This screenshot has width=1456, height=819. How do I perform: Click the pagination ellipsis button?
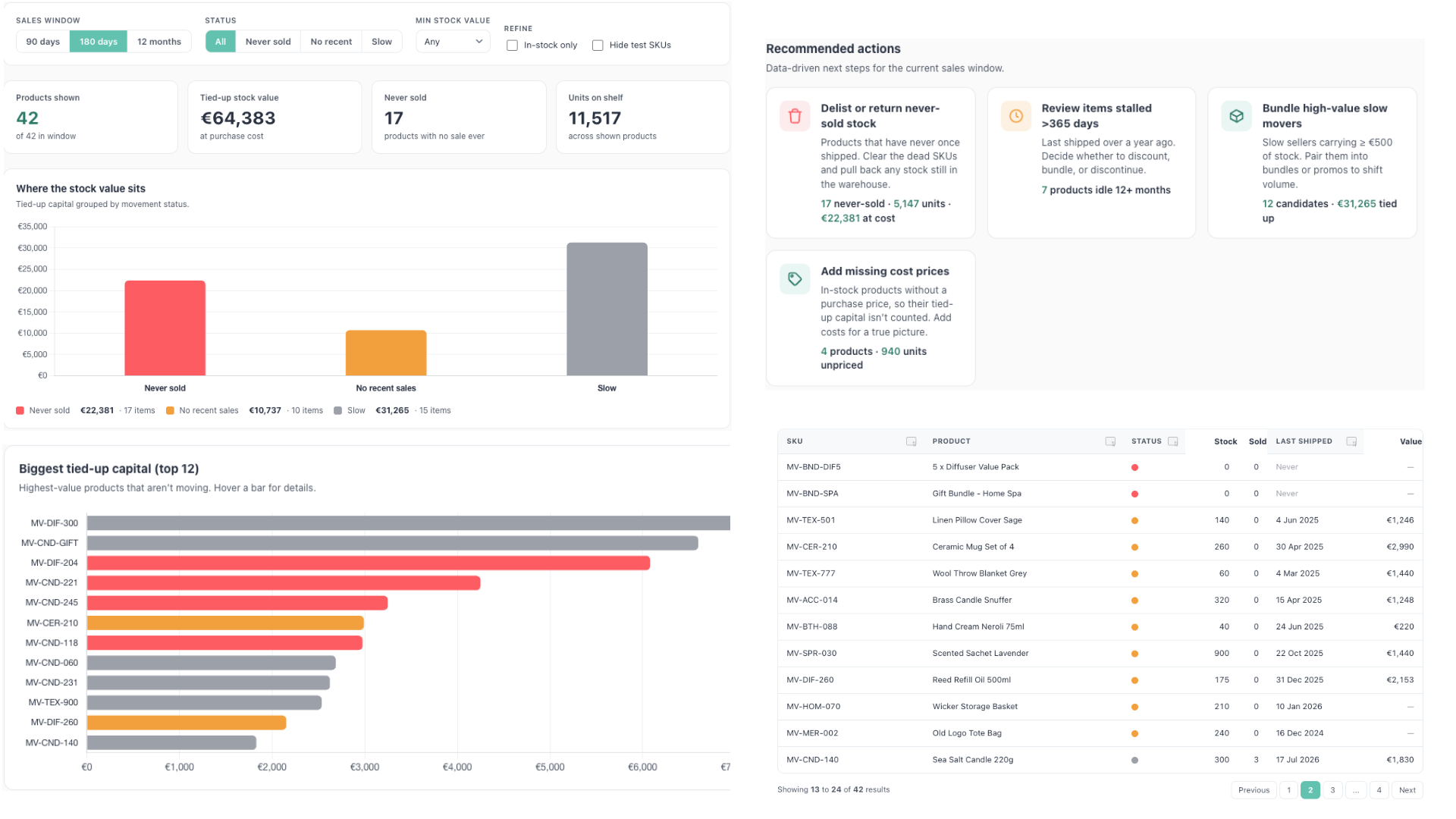1356,790
